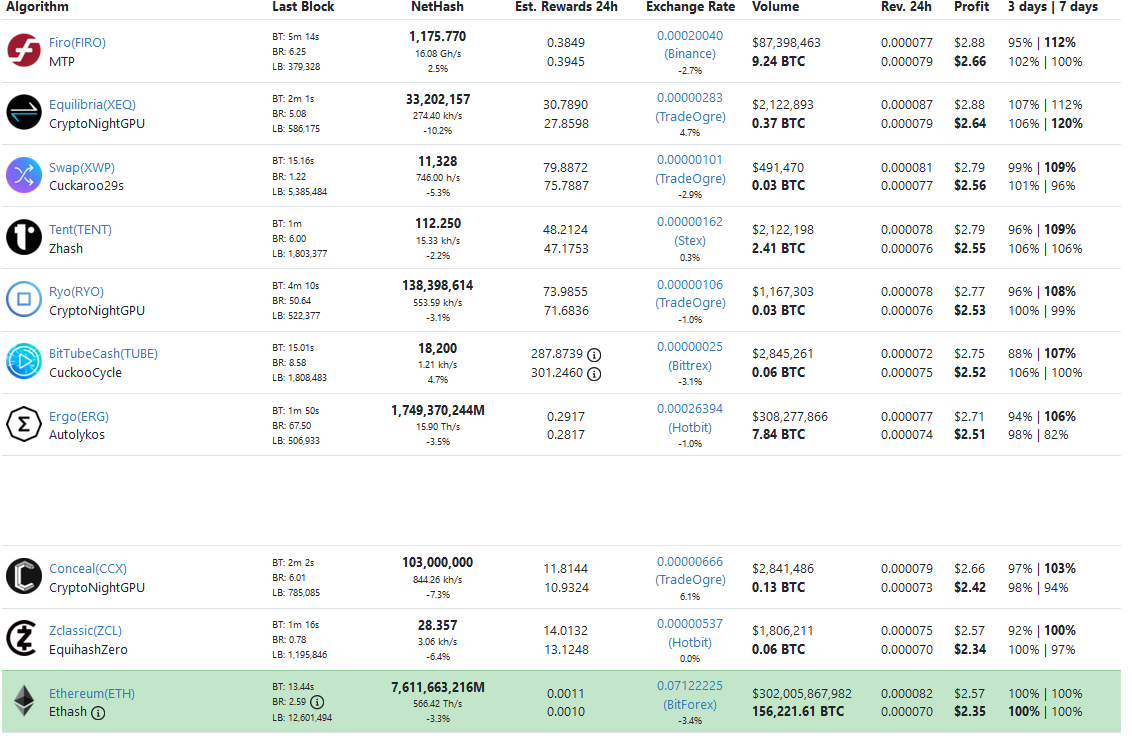Screen dimensions: 1132x738
Task: Click the NetHash column header
Action: [x=437, y=6]
